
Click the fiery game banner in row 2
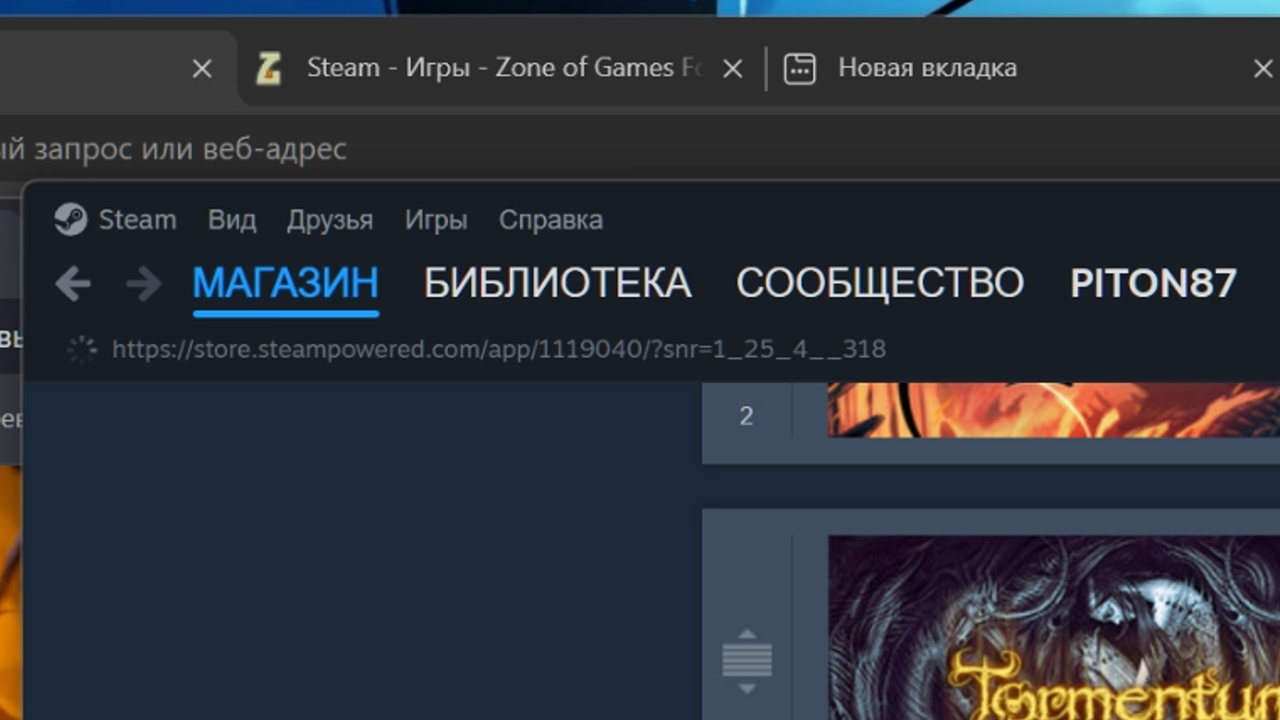[x=1054, y=410]
